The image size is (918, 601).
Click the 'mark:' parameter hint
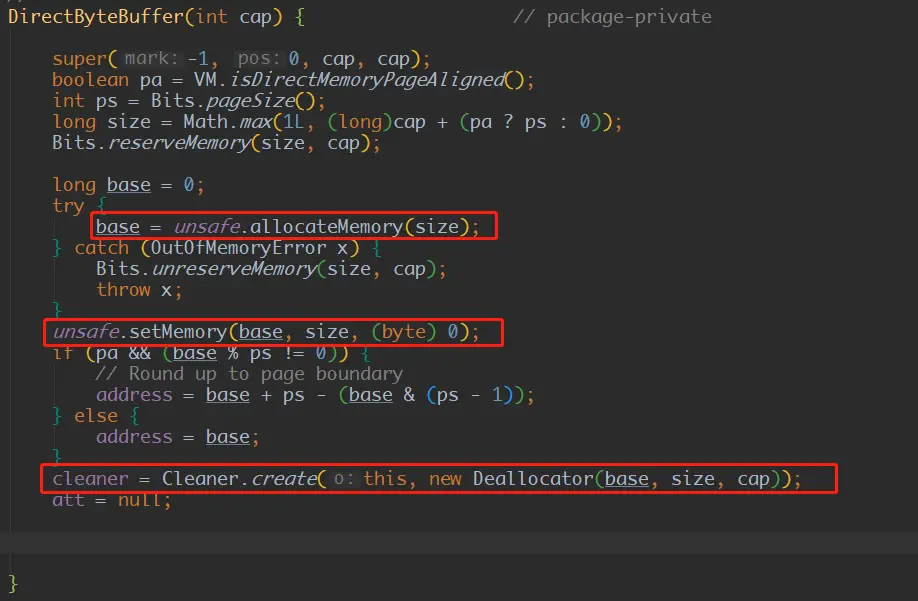click(150, 59)
